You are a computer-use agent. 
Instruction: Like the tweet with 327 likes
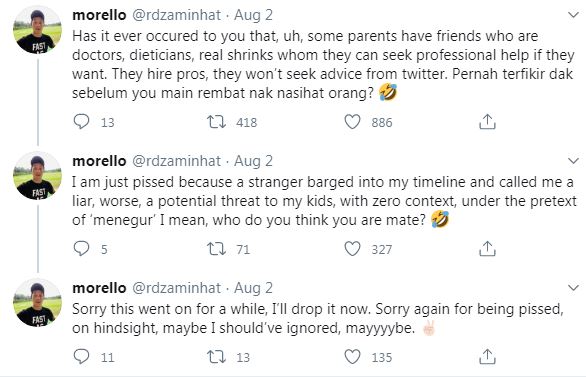pos(352,249)
